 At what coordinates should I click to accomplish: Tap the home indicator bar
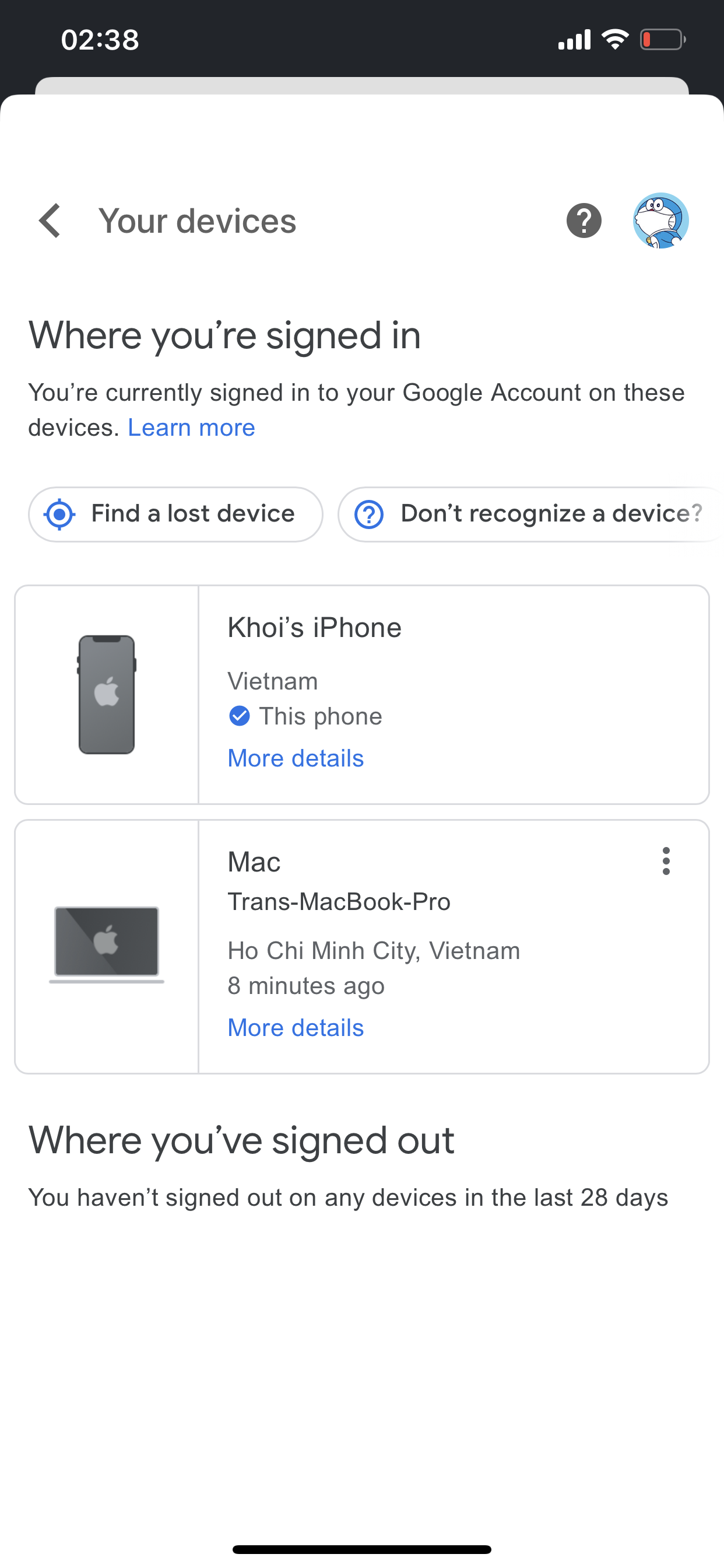coord(361,1549)
